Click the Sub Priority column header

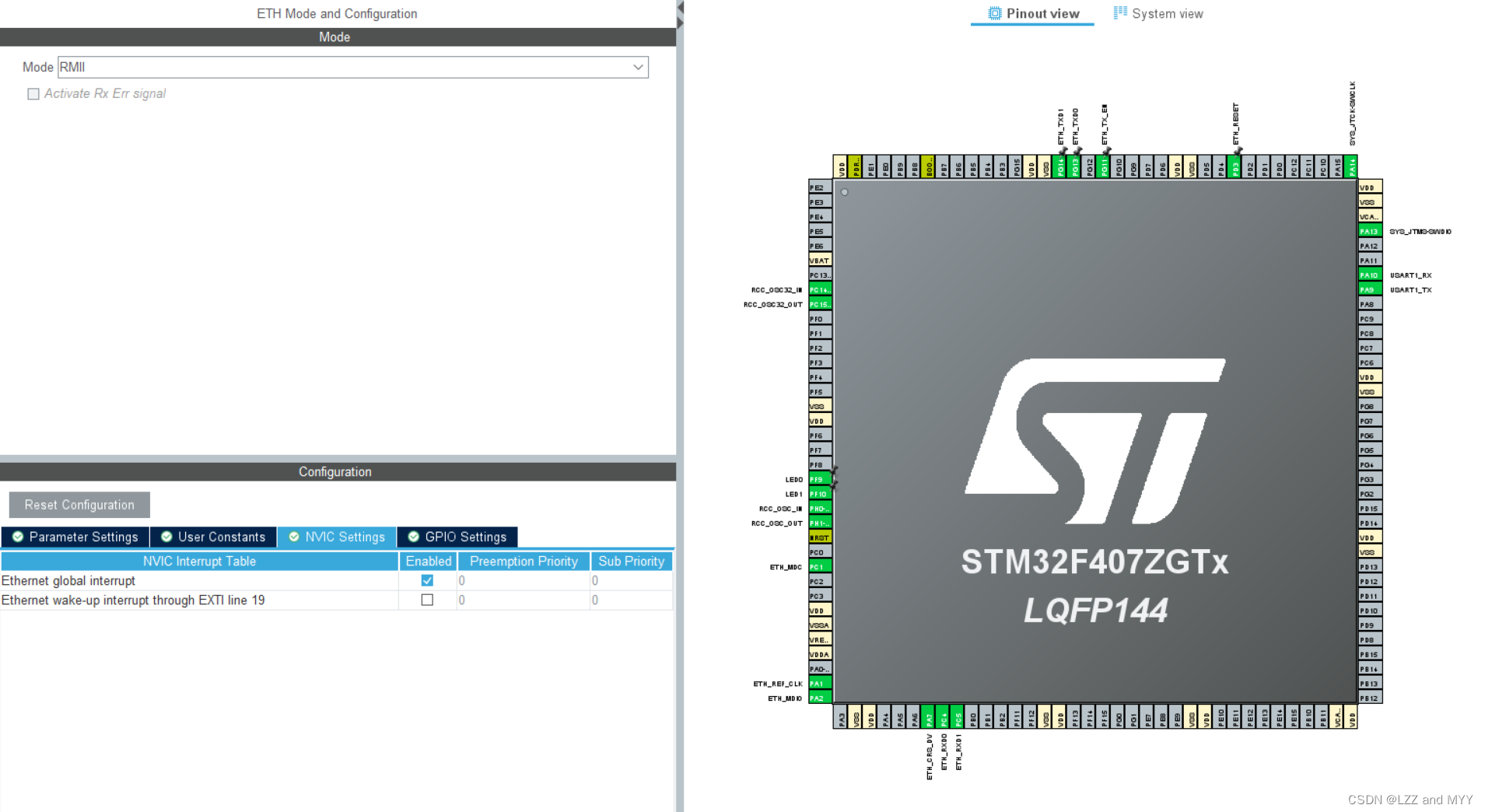pos(631,561)
